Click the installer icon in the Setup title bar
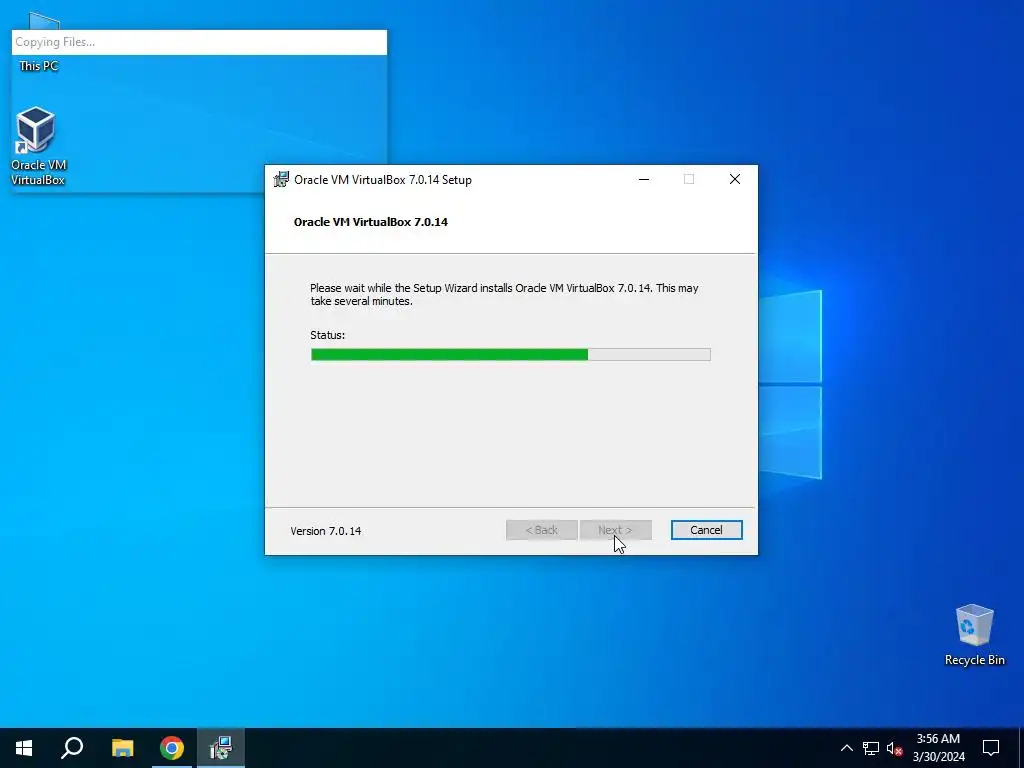 [x=281, y=180]
